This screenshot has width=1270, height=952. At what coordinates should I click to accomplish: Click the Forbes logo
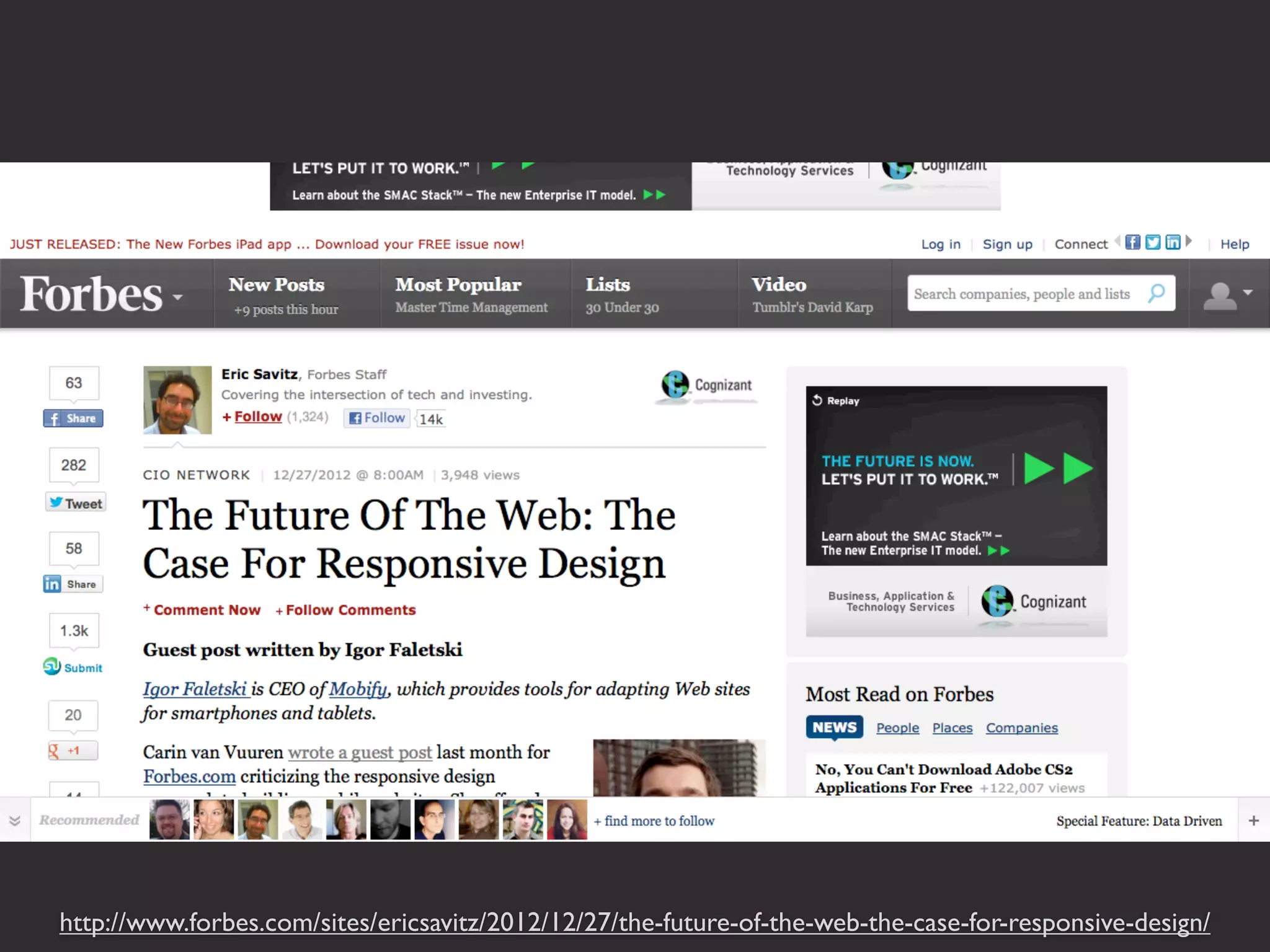91,294
